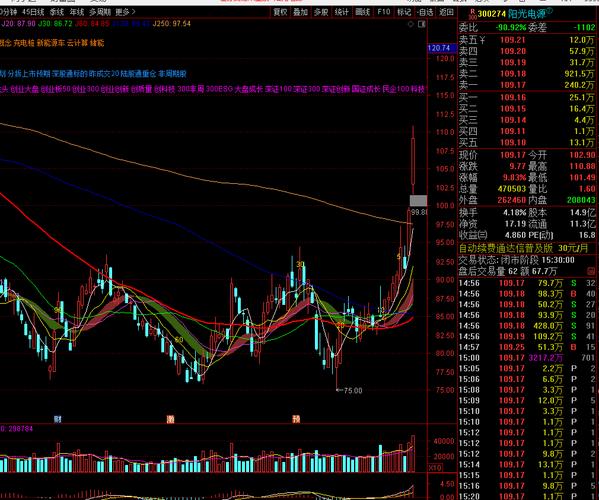Toggle the 标记 mark option

[x=404, y=12]
